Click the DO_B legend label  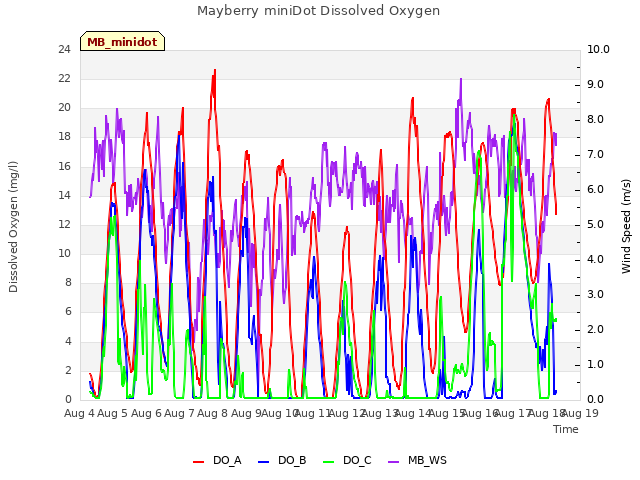click(292, 461)
